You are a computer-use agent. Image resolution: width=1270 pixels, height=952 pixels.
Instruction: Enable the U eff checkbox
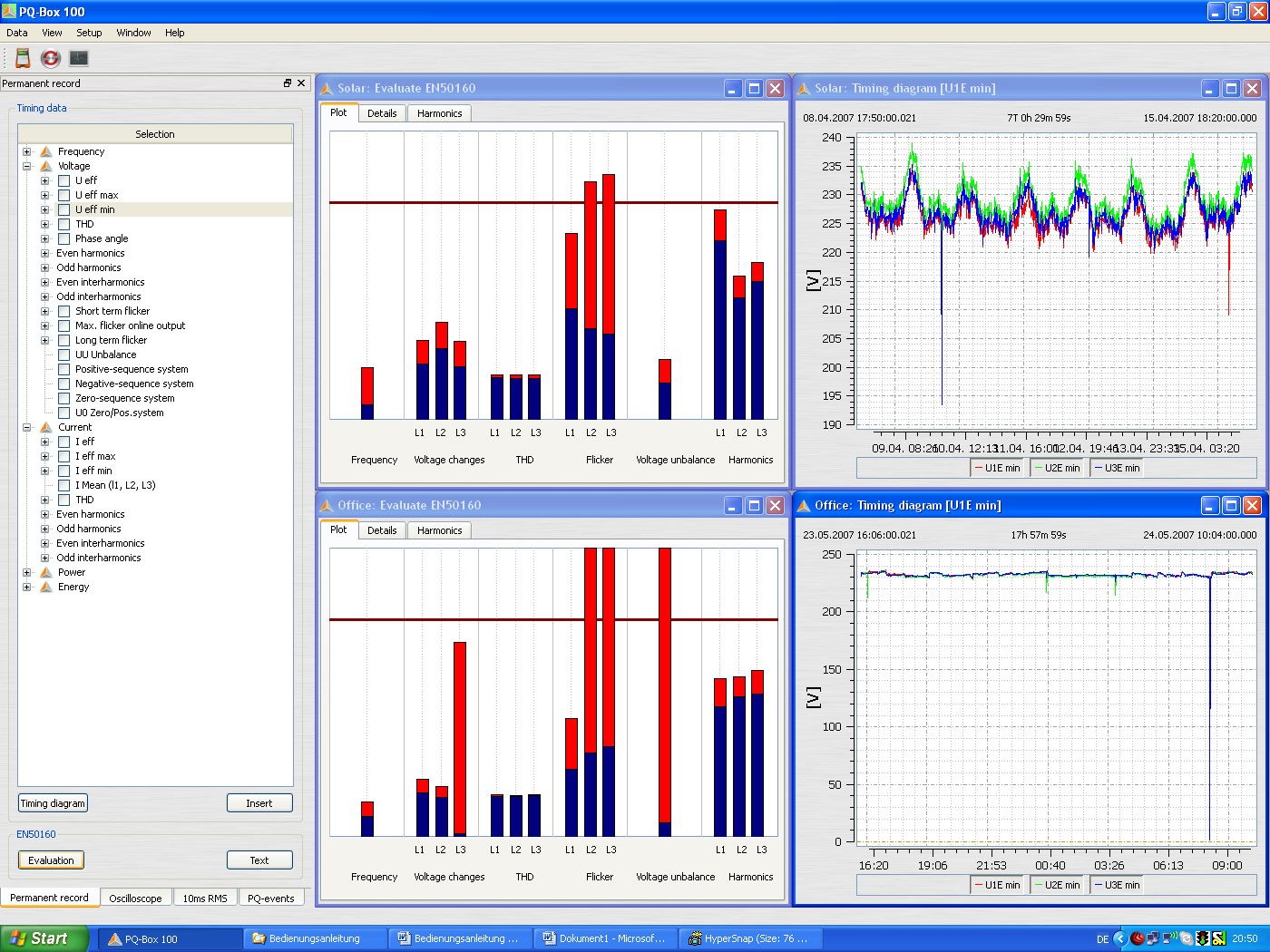(63, 180)
